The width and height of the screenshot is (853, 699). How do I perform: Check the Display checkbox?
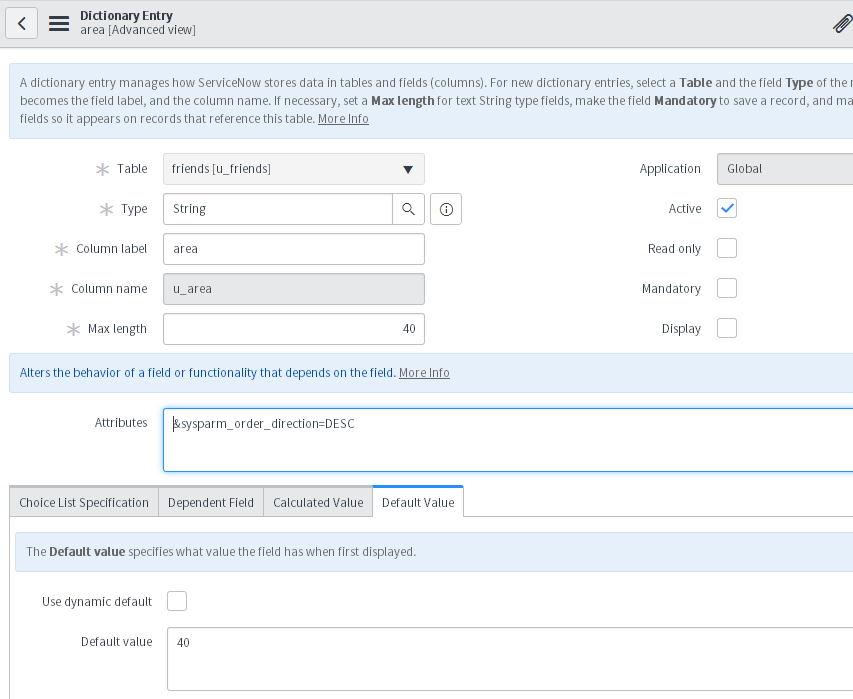tap(727, 328)
